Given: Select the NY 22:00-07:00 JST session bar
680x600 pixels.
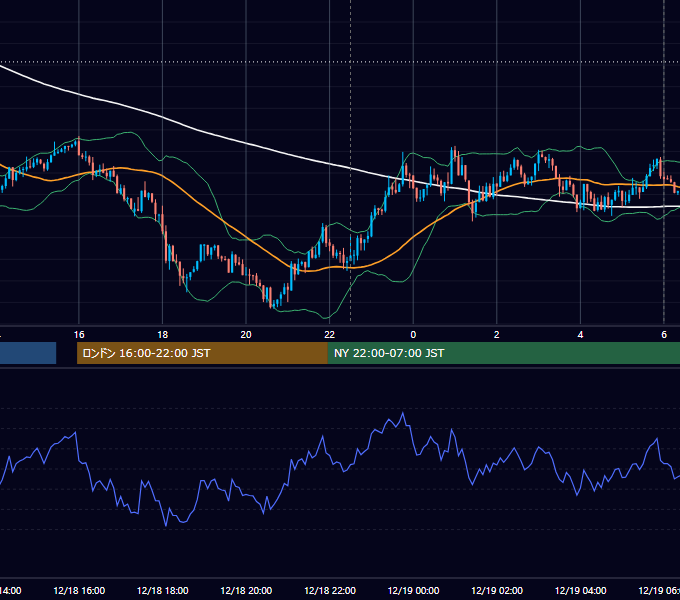Looking at the screenshot, I should [503, 353].
